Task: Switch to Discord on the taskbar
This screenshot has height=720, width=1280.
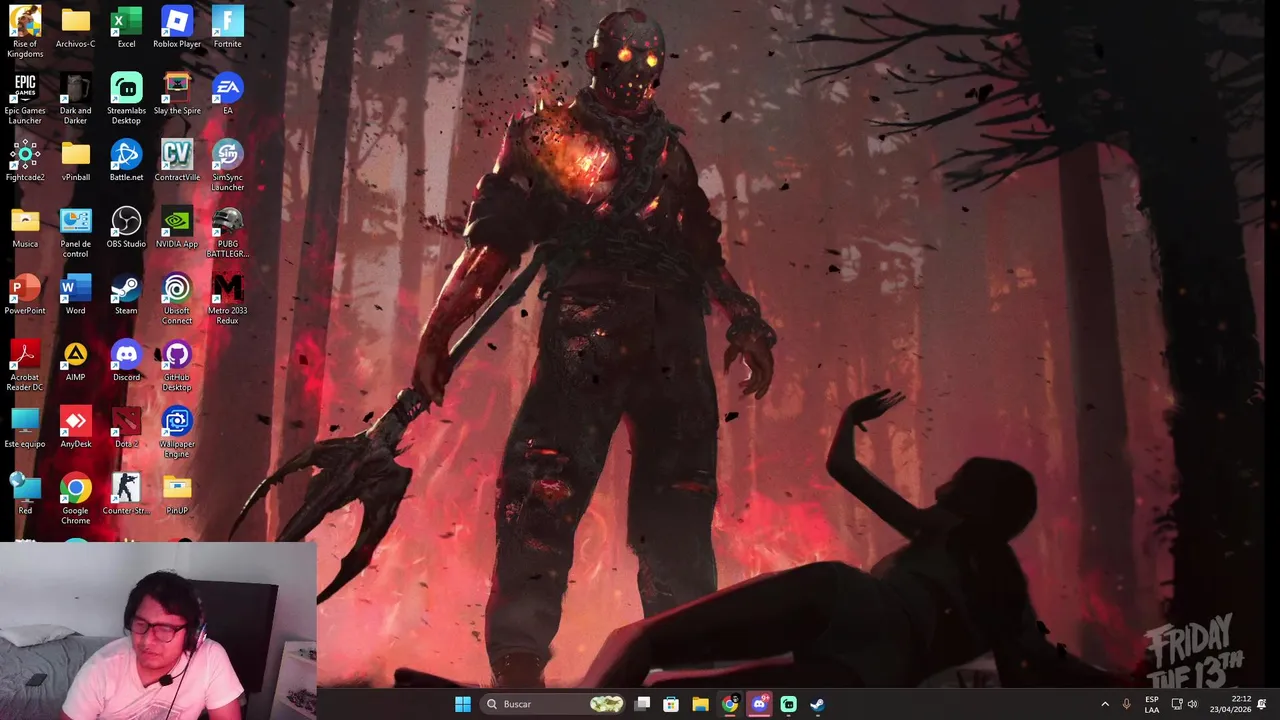Action: 759,704
